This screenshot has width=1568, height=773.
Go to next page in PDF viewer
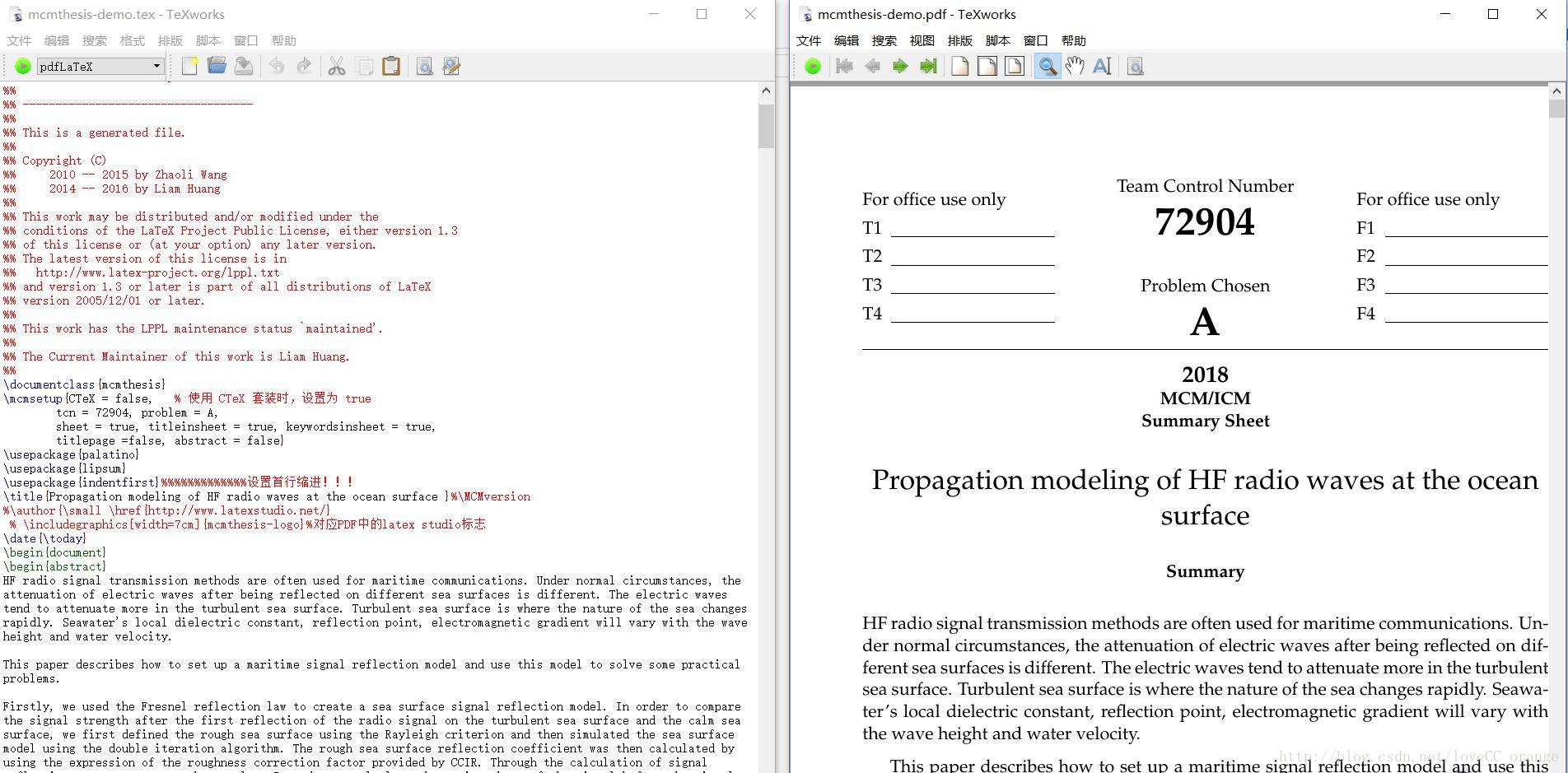900,67
